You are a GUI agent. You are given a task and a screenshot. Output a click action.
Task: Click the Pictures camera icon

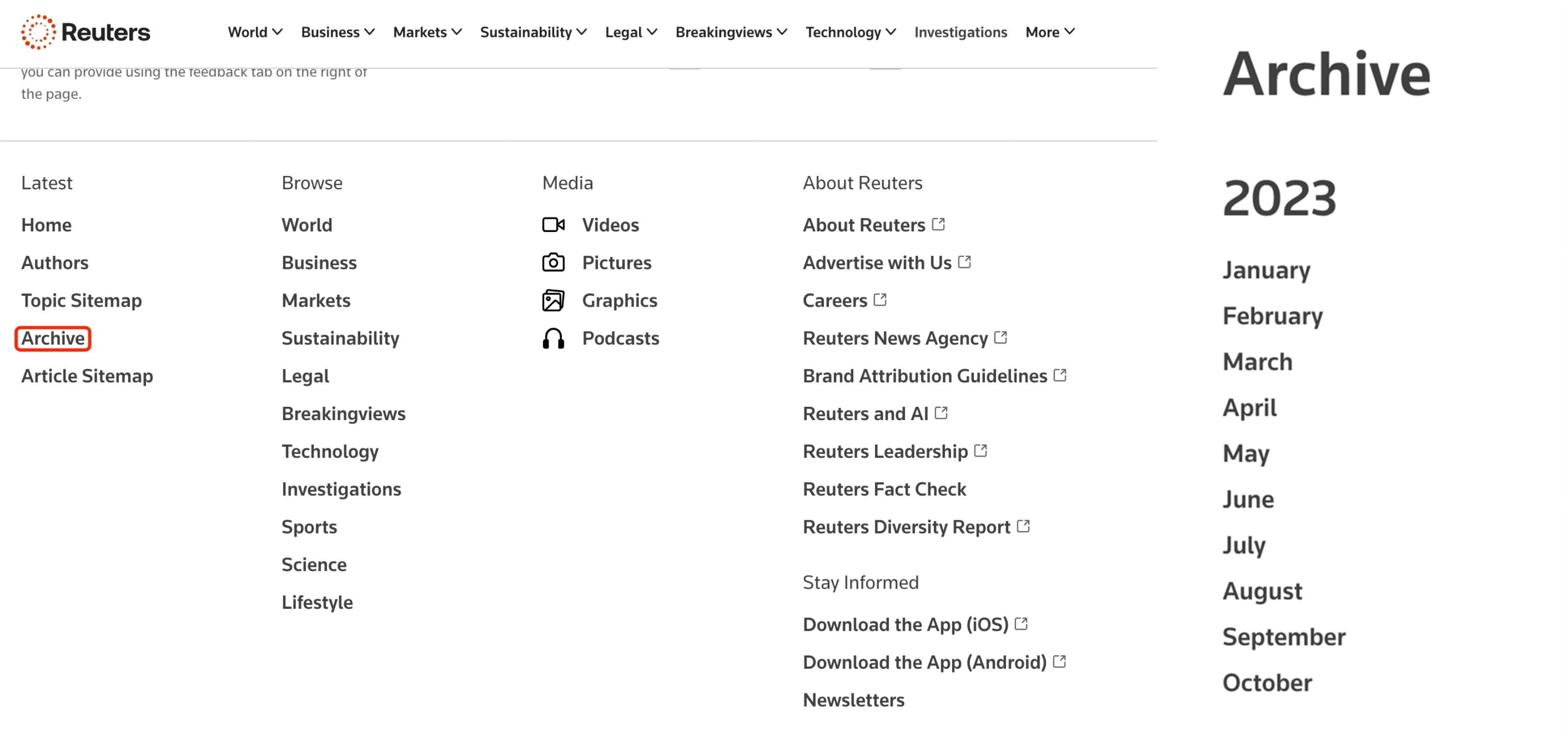click(x=553, y=262)
